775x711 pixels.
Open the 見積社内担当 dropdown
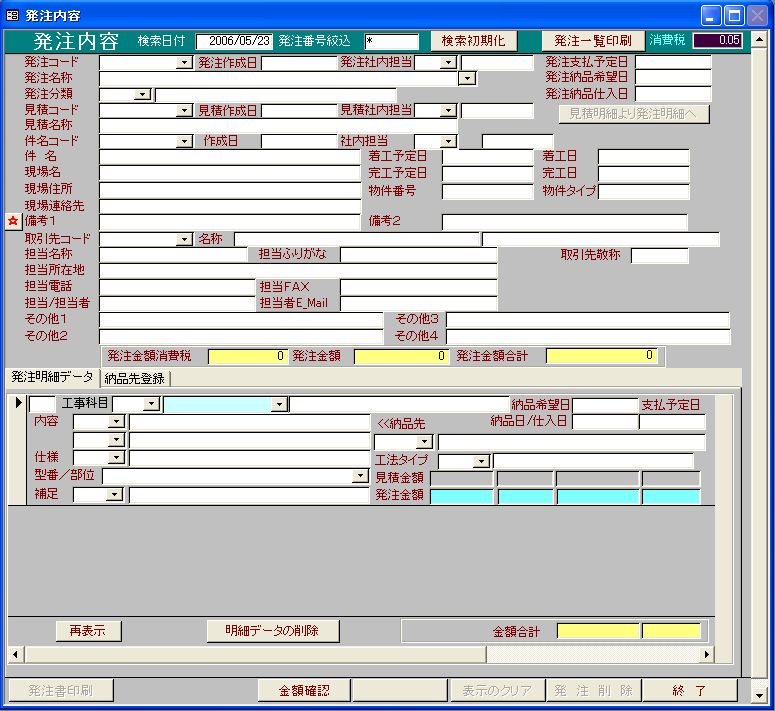448,110
